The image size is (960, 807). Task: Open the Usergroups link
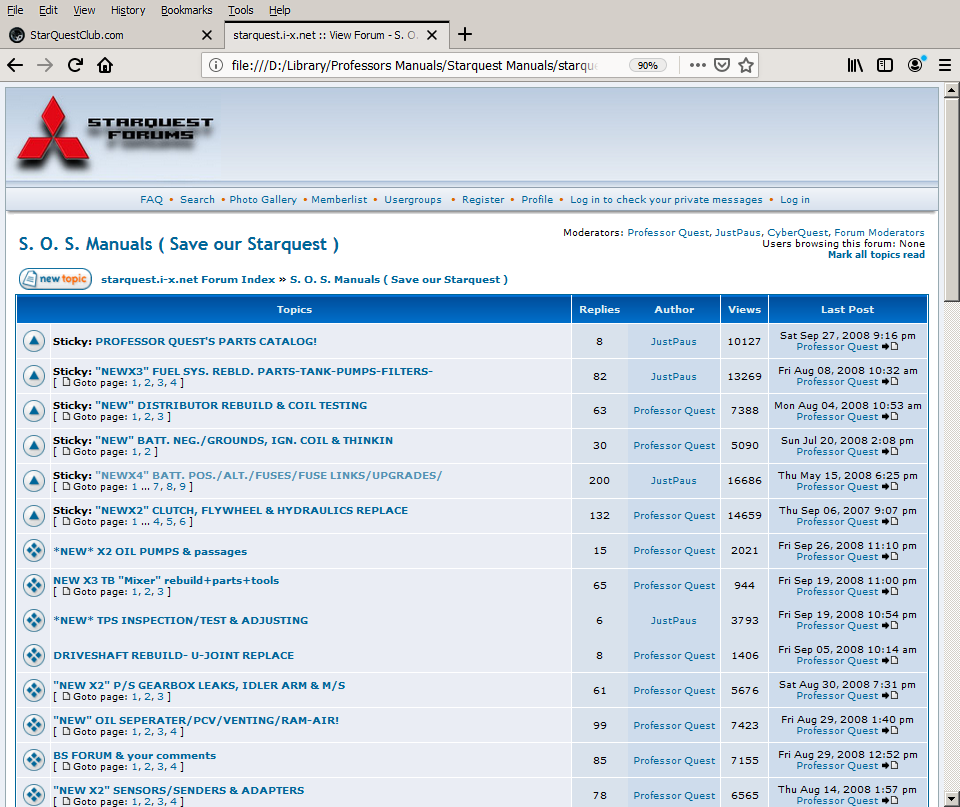click(413, 200)
